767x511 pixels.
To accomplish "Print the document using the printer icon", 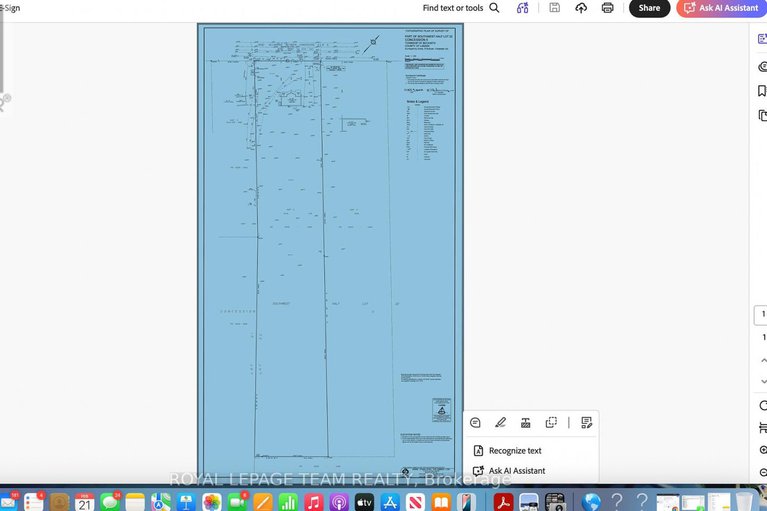I will point(607,8).
